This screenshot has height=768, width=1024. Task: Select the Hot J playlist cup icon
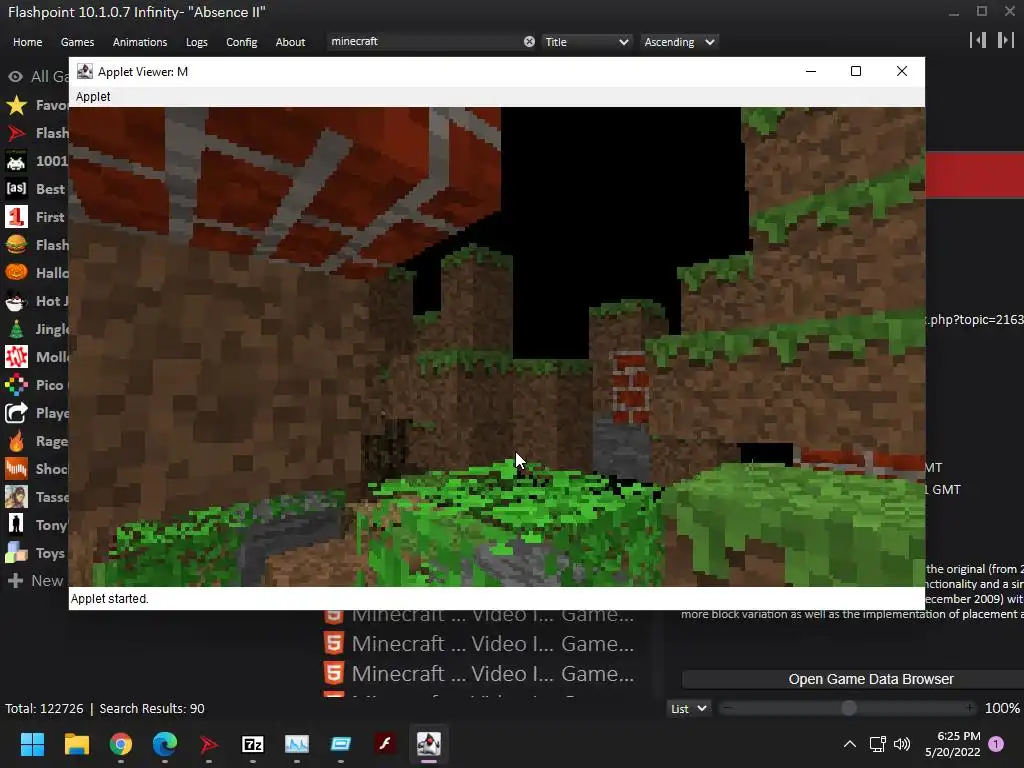click(16, 301)
